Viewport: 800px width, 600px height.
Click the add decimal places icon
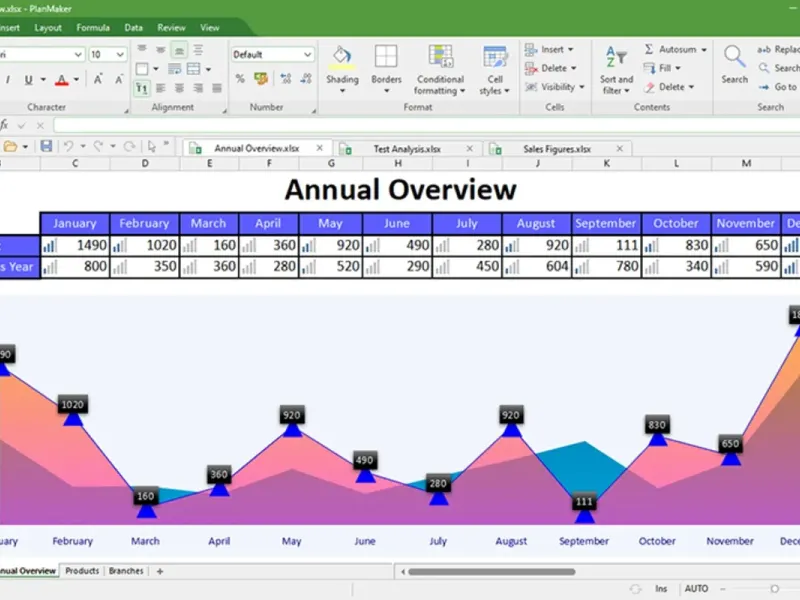click(285, 79)
